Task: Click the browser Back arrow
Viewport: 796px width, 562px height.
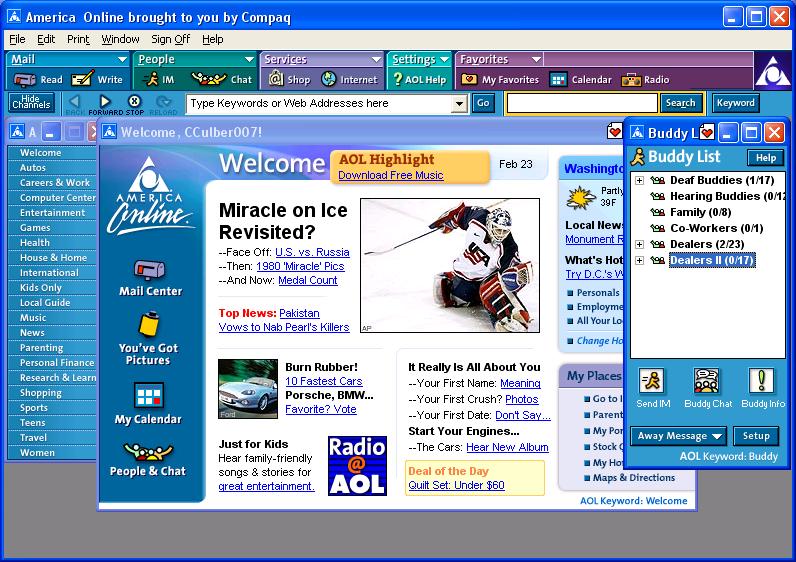Action: [75, 104]
